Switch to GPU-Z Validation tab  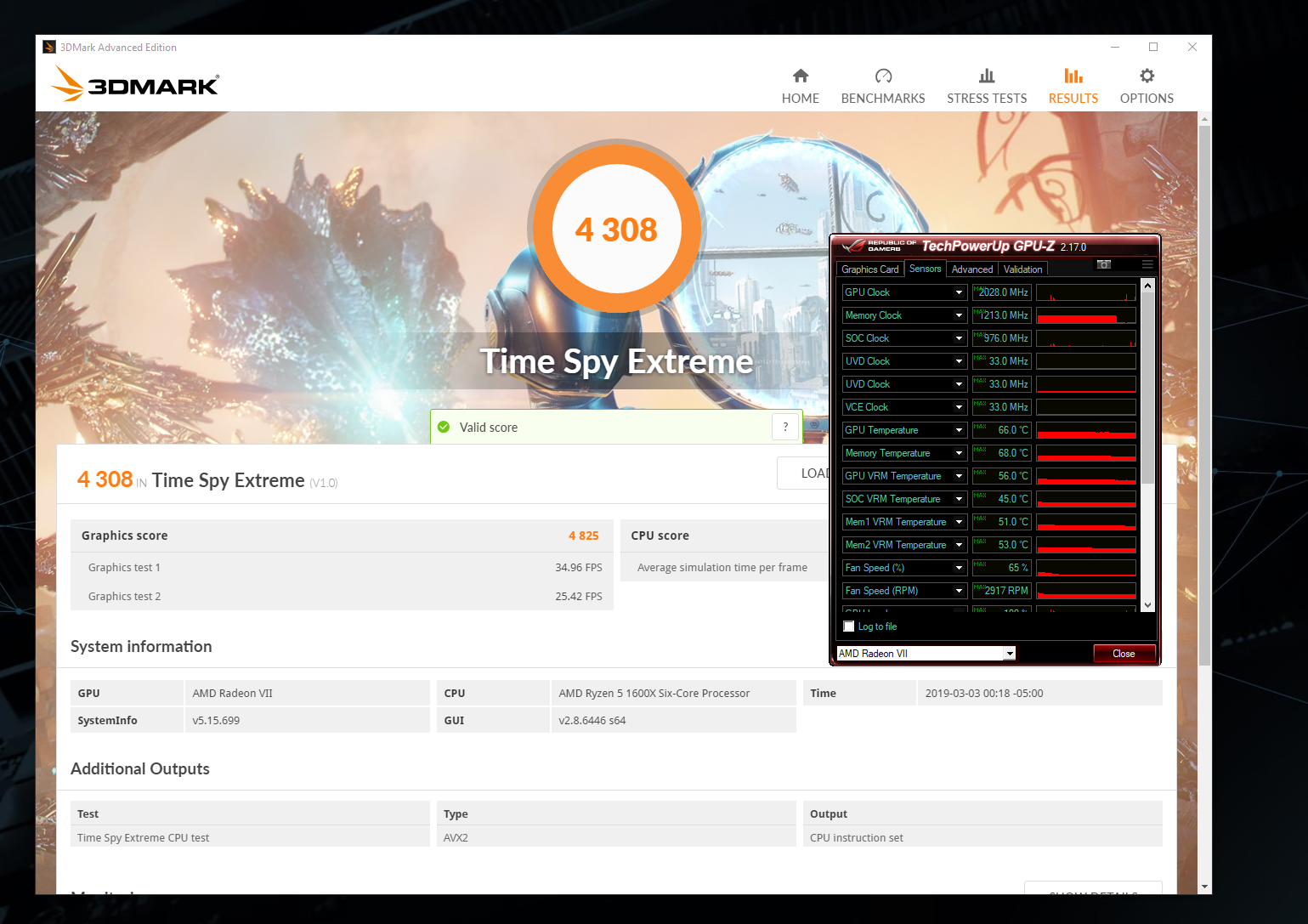1022,269
